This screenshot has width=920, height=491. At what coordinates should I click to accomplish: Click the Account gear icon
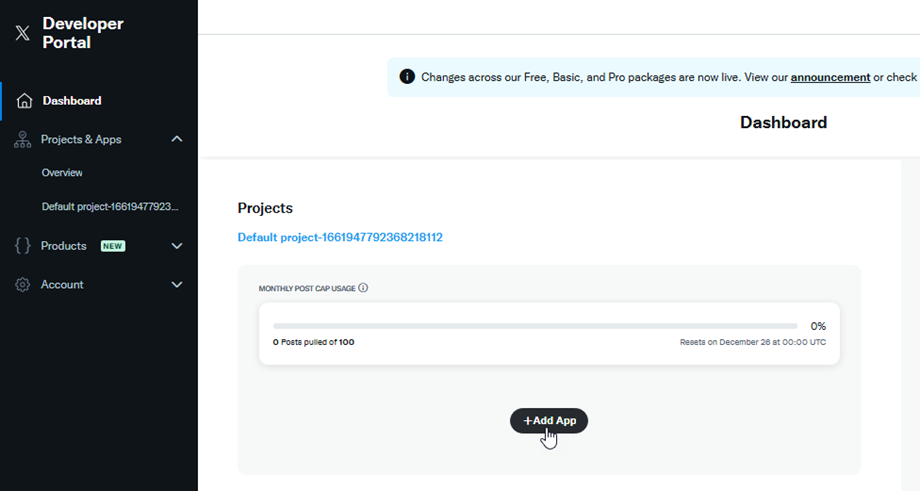(x=23, y=285)
